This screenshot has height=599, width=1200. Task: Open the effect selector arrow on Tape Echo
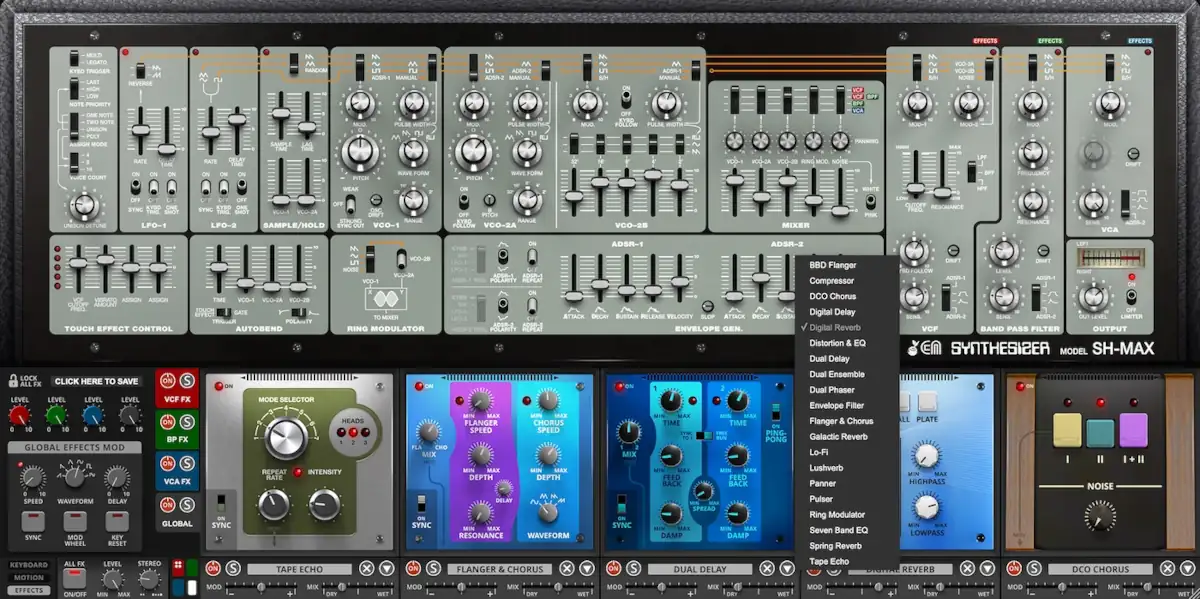click(x=385, y=568)
